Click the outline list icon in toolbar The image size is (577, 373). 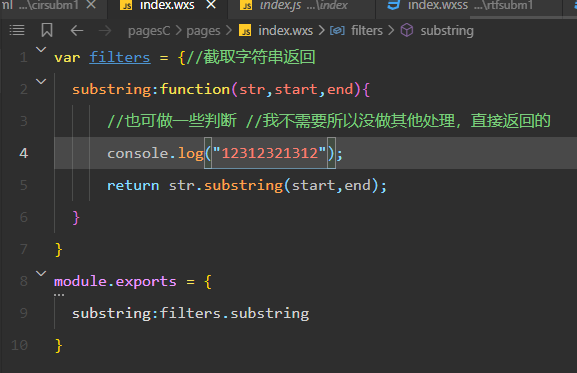pyautogui.click(x=17, y=30)
